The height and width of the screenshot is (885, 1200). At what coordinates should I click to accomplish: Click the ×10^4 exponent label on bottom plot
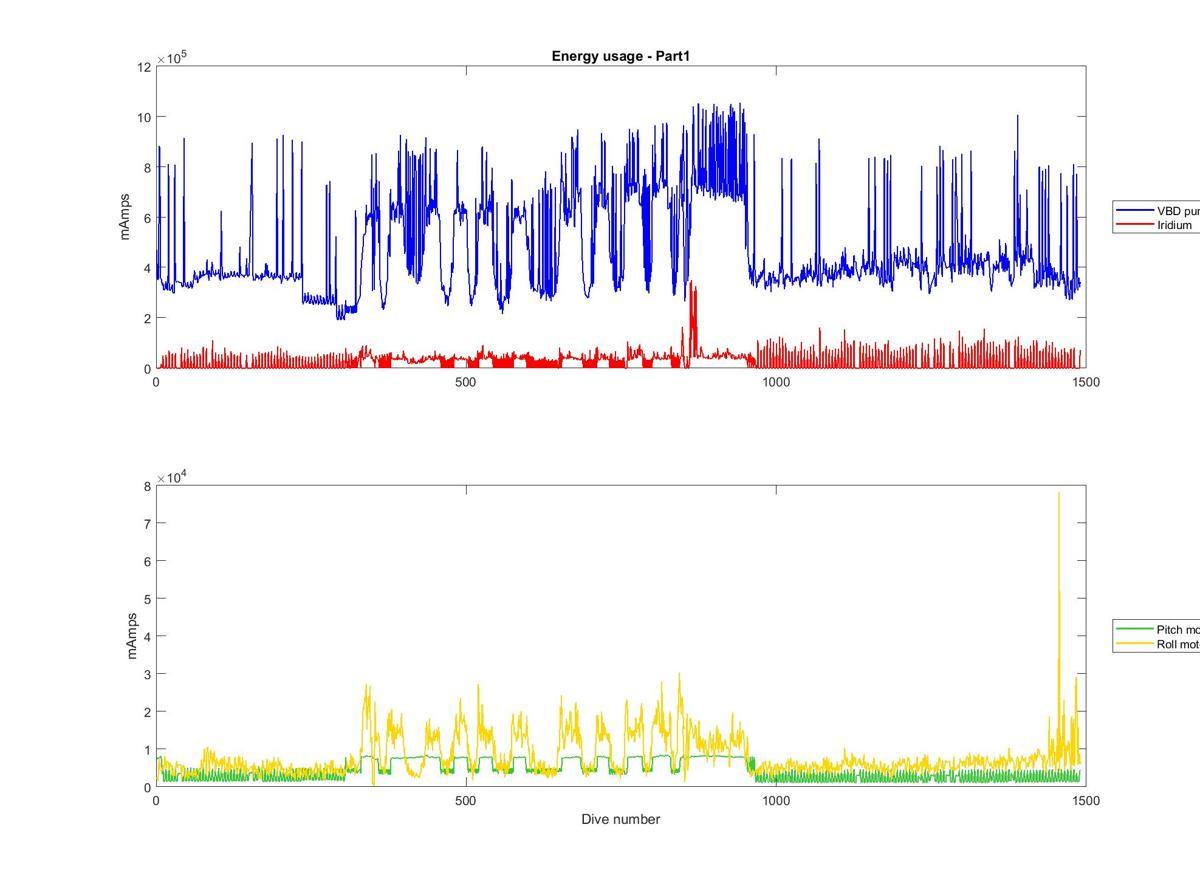pos(172,476)
